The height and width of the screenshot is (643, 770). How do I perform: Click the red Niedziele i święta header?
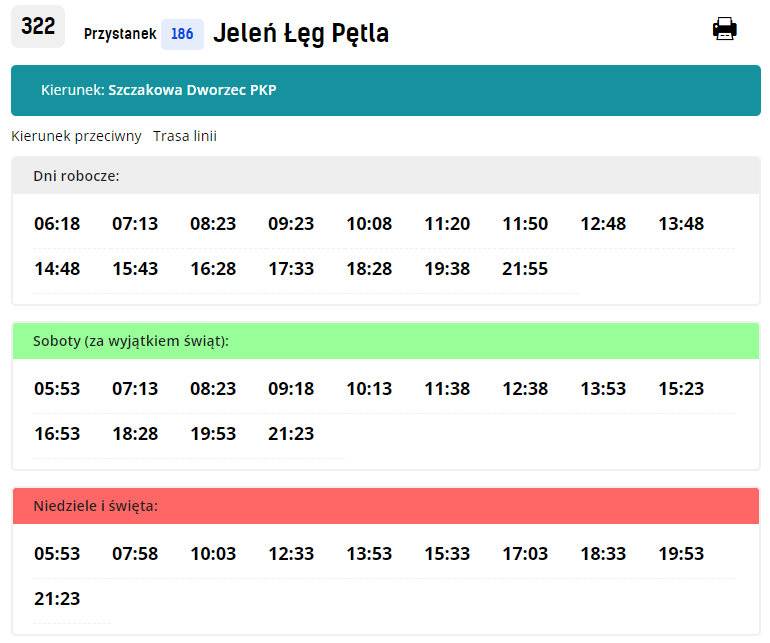point(386,506)
